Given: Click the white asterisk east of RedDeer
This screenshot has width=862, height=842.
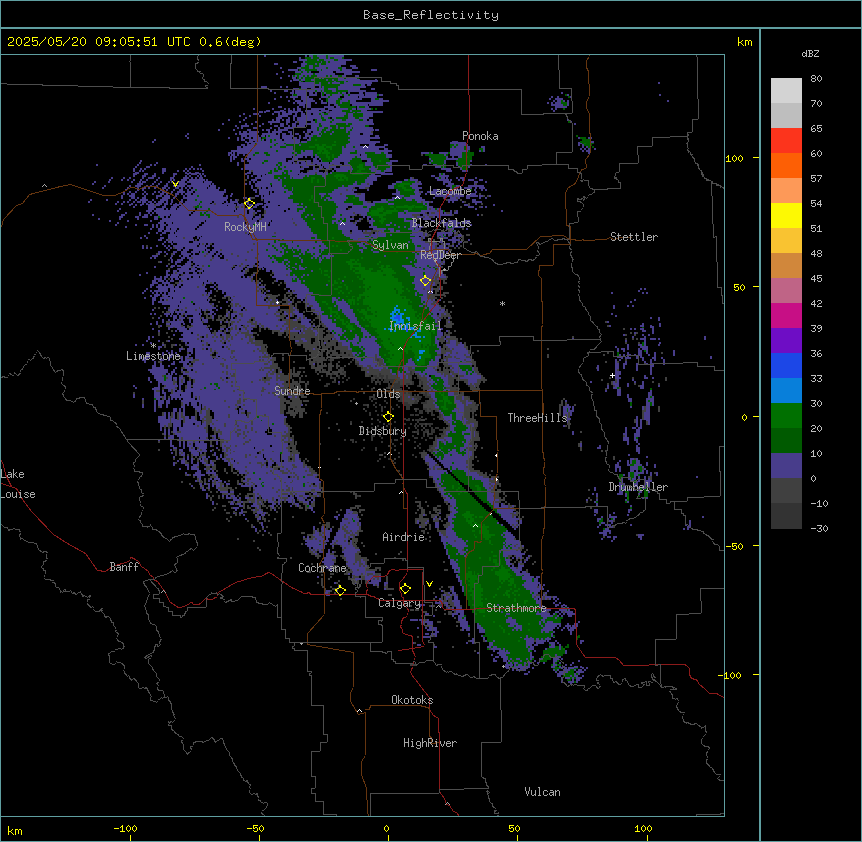Looking at the screenshot, I should point(502,303).
